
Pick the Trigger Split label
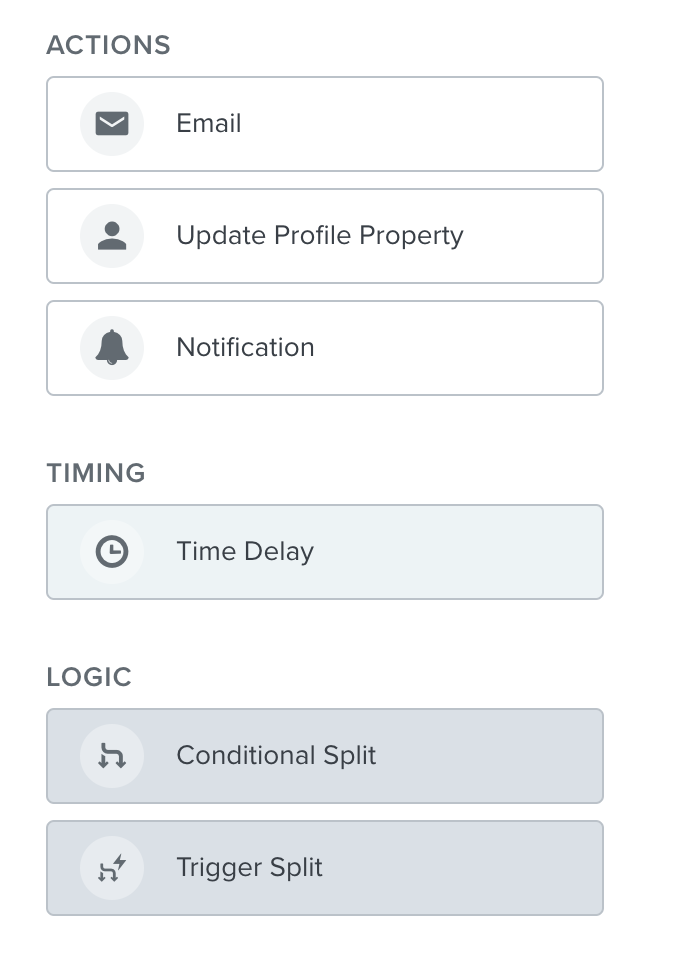pos(250,868)
